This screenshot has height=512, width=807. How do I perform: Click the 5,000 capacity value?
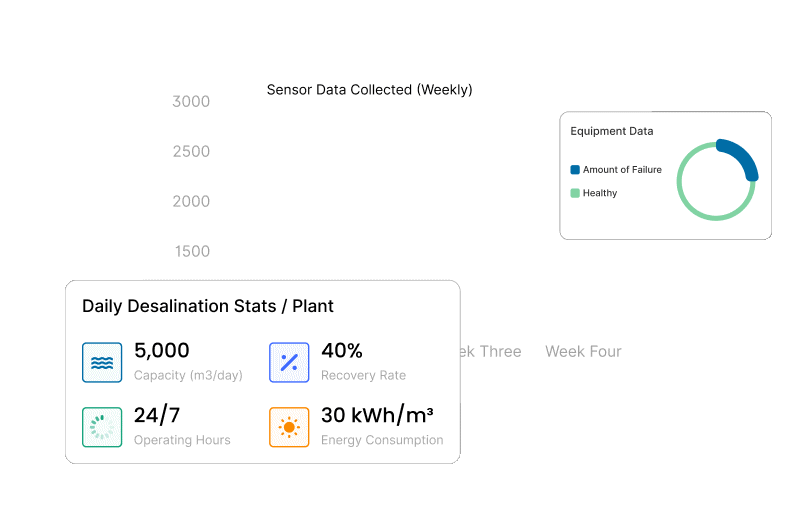(x=161, y=351)
